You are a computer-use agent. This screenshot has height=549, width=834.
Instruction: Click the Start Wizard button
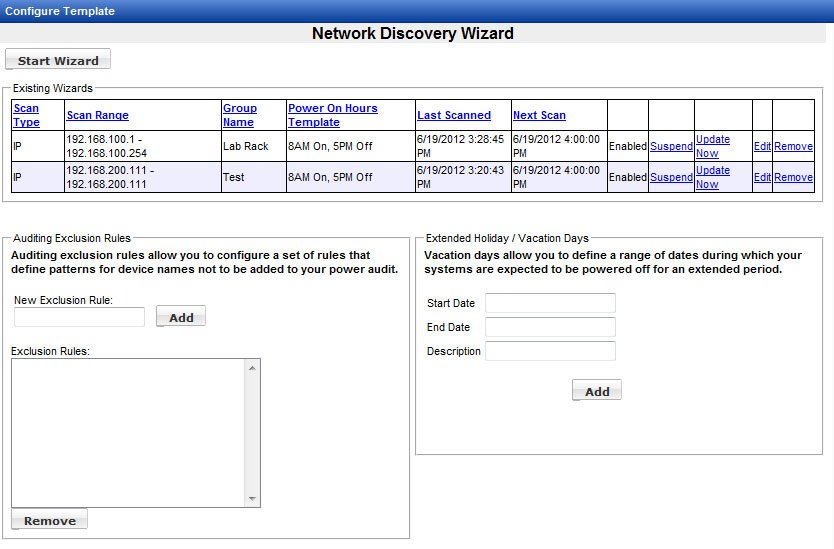[x=58, y=61]
